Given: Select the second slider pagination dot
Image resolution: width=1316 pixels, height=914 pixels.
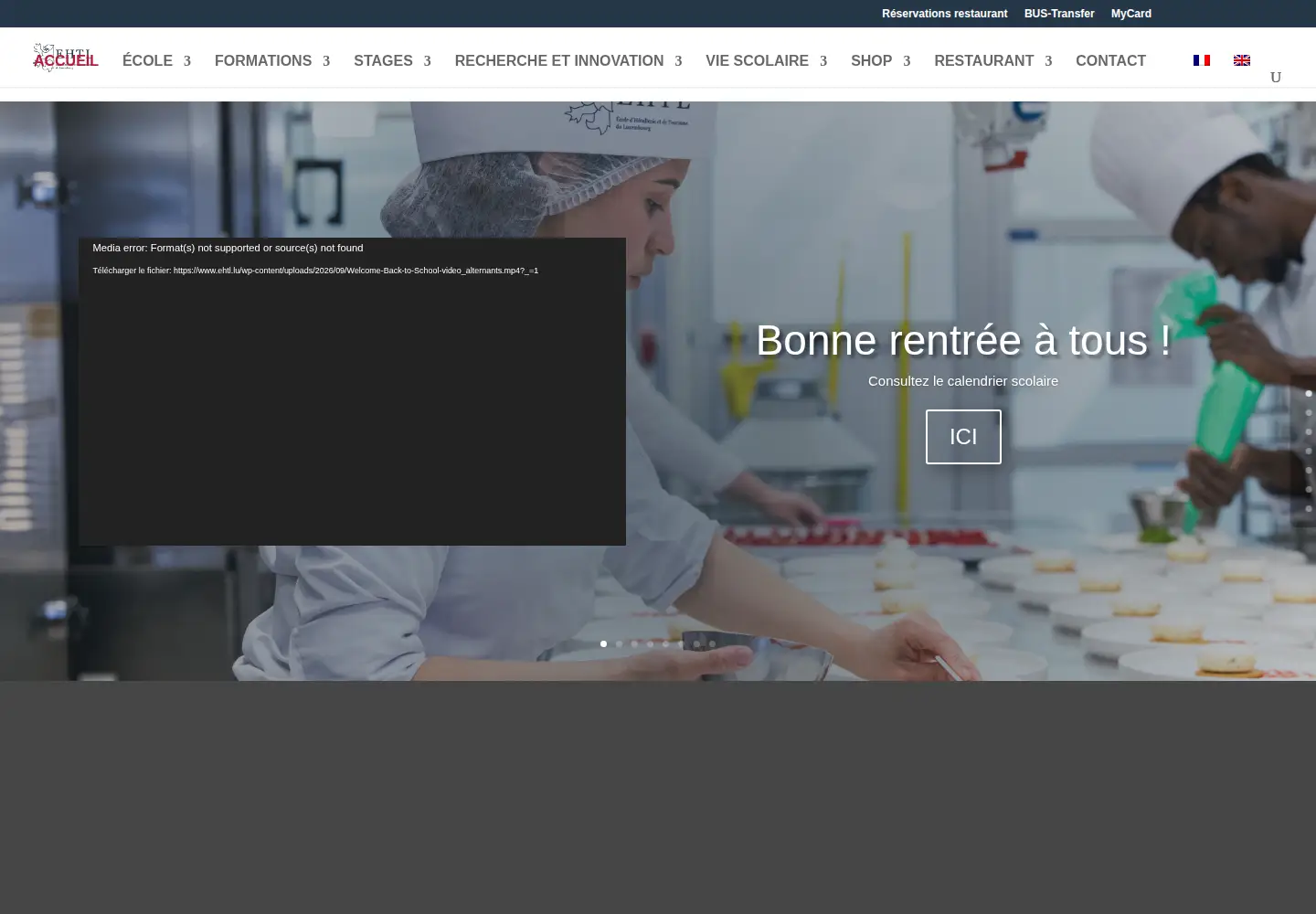Looking at the screenshot, I should 619,643.
